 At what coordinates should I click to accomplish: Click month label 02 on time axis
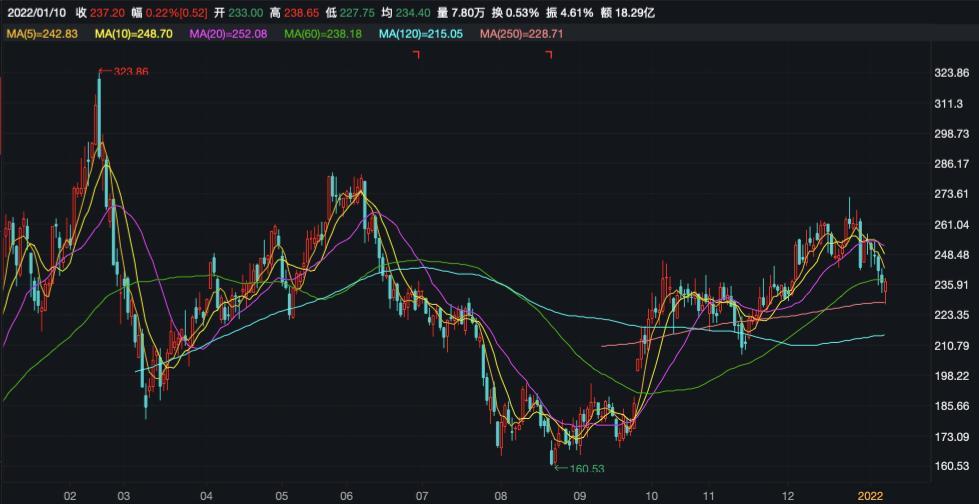pyautogui.click(x=71, y=496)
